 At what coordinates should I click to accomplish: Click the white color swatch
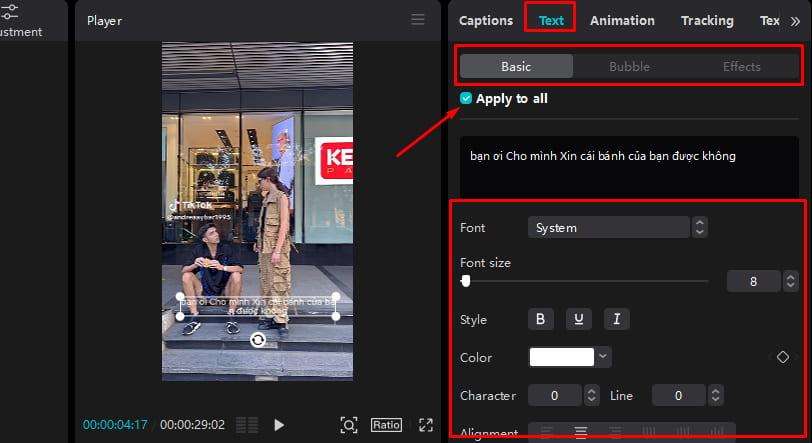pos(561,356)
